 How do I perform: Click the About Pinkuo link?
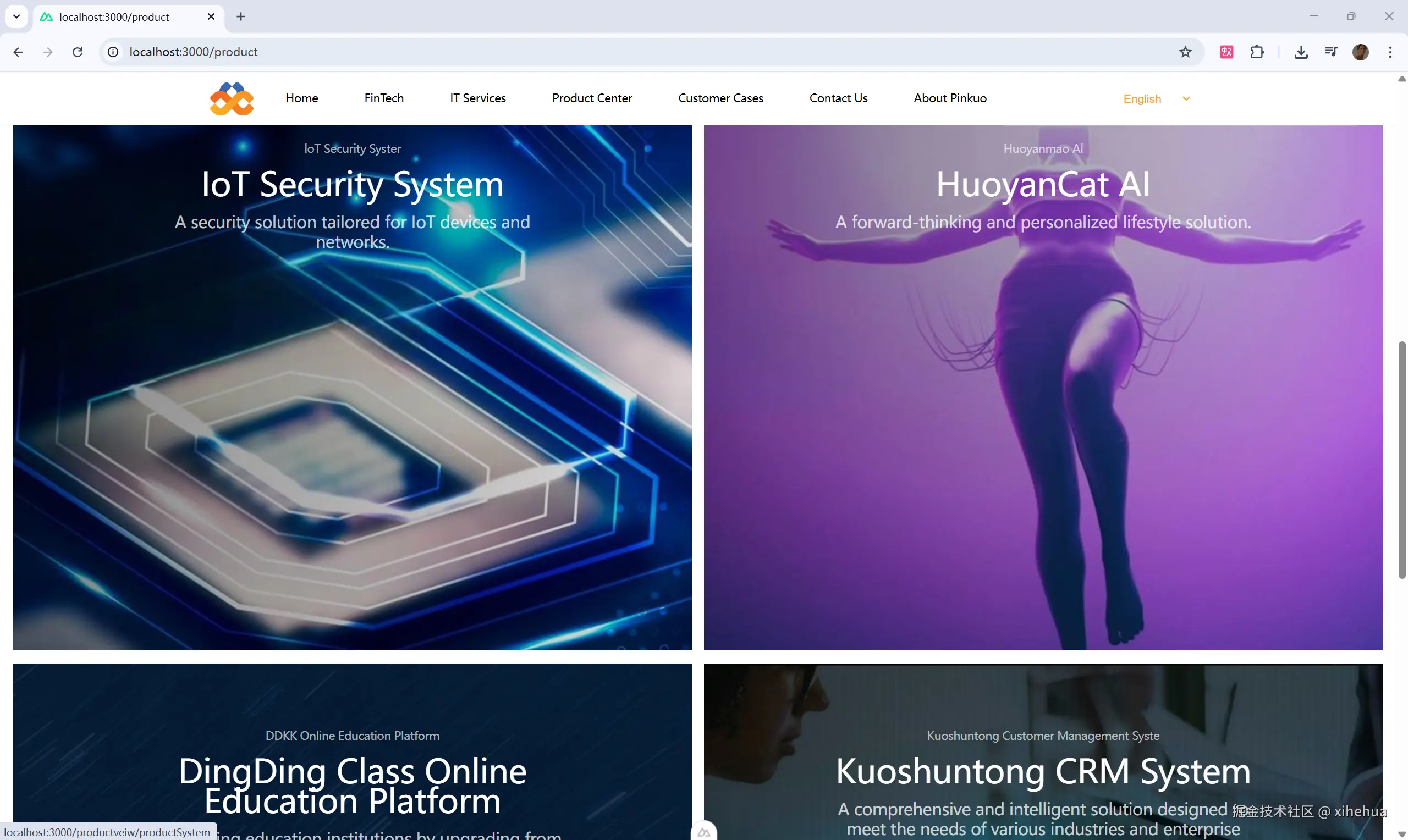(949, 98)
